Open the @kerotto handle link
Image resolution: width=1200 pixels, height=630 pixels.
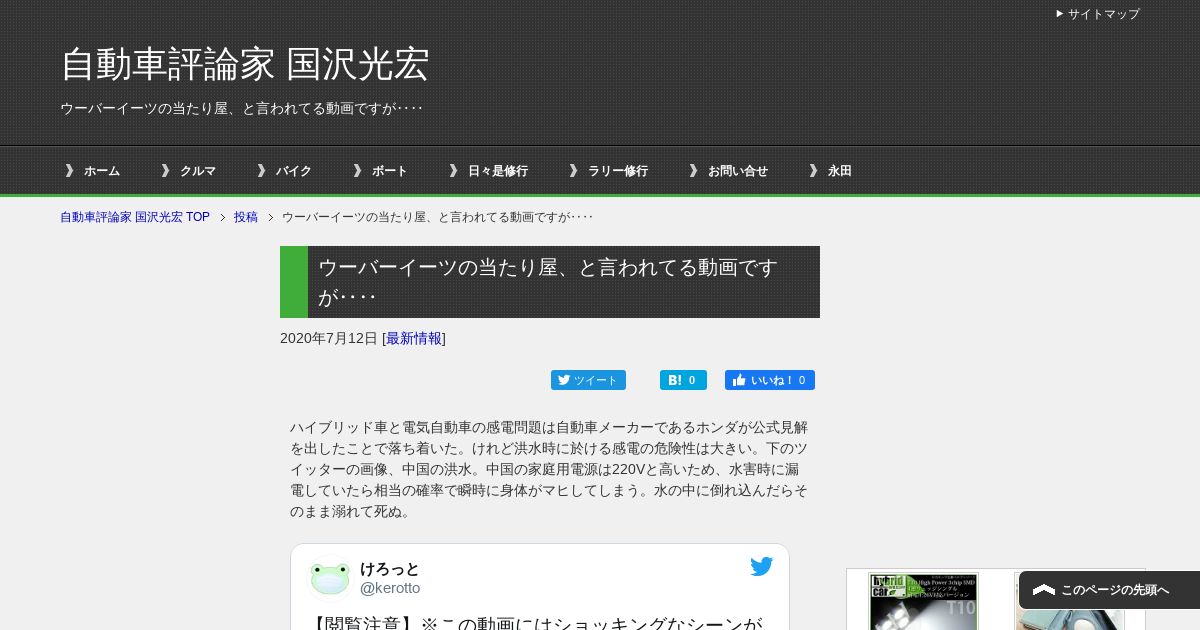[x=390, y=588]
